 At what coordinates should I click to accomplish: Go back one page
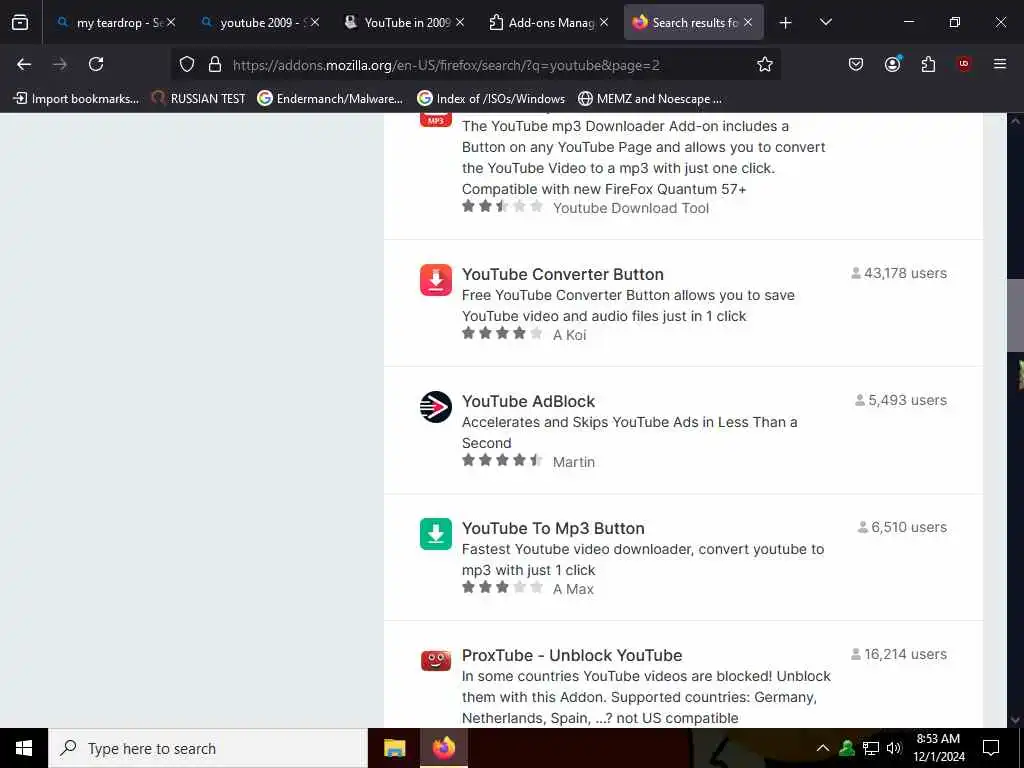(24, 64)
